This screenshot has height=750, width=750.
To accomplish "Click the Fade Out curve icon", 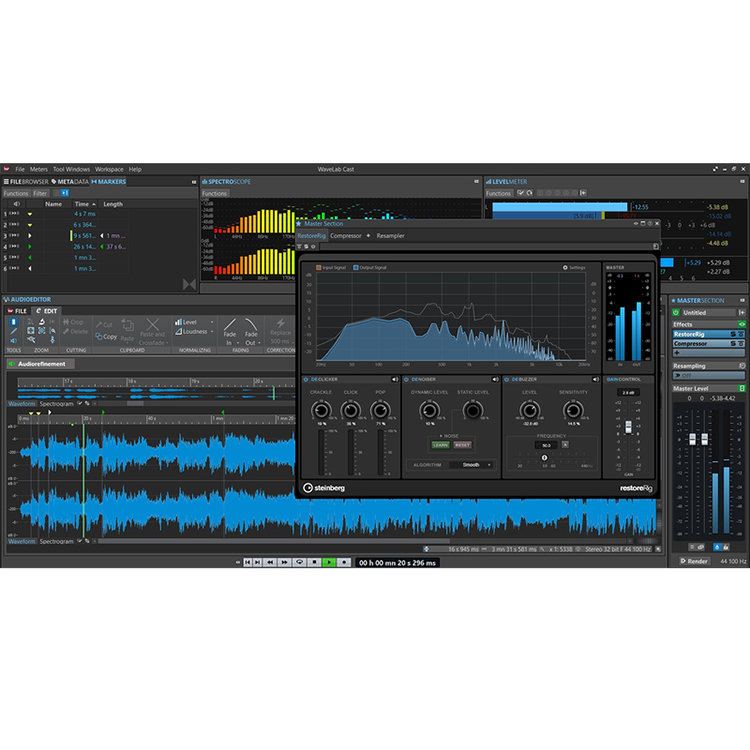I will click(x=252, y=323).
